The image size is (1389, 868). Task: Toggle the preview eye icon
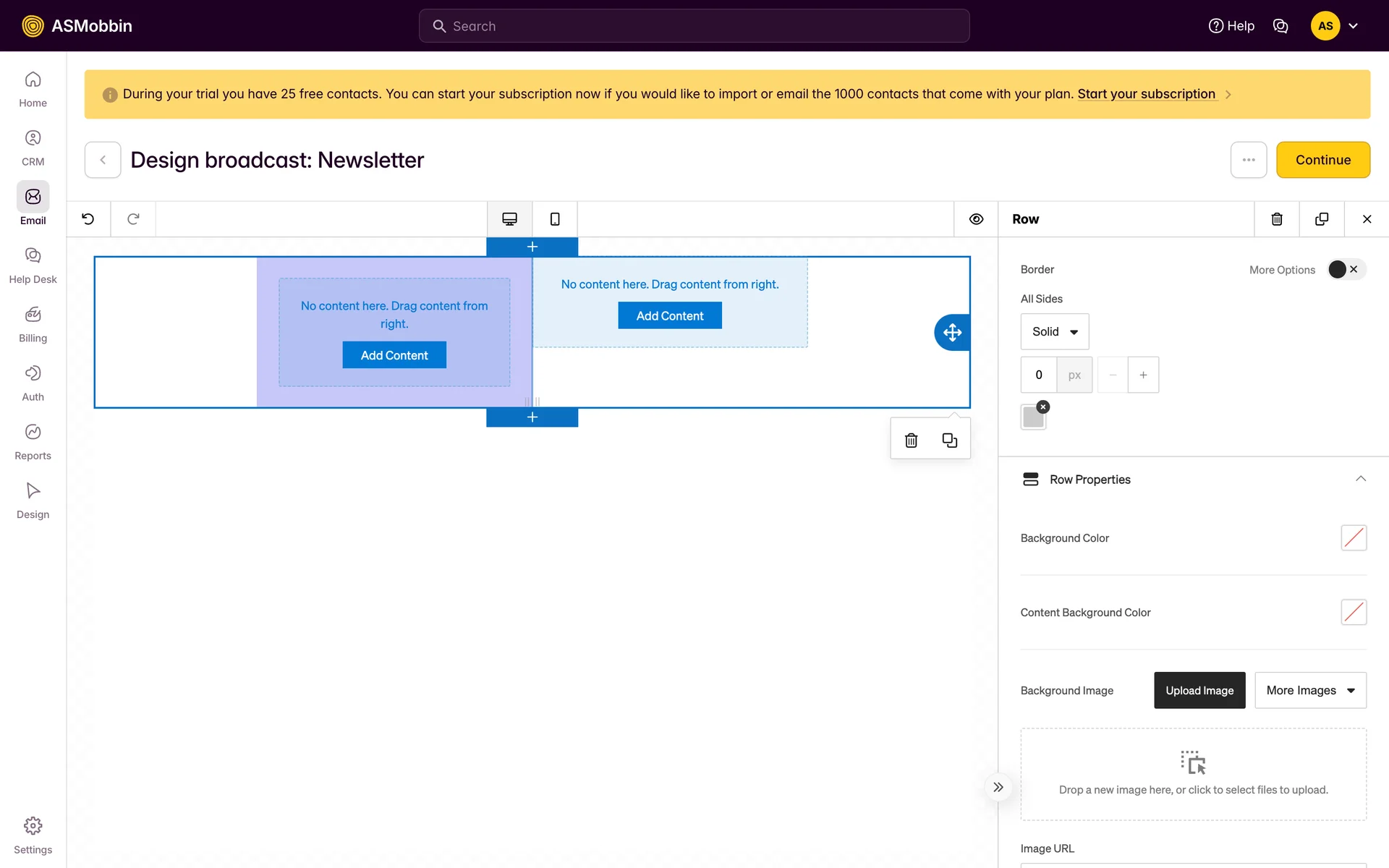click(x=976, y=219)
